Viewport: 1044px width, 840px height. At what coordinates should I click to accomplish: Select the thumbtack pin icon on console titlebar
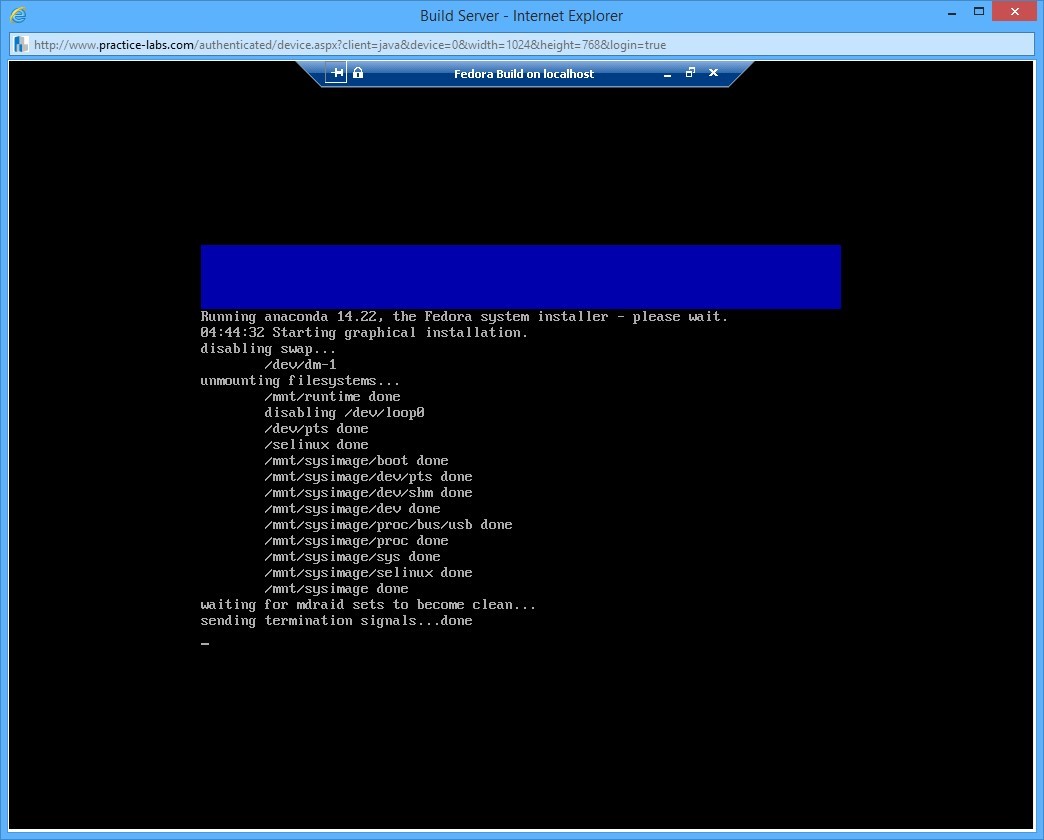[x=337, y=73]
